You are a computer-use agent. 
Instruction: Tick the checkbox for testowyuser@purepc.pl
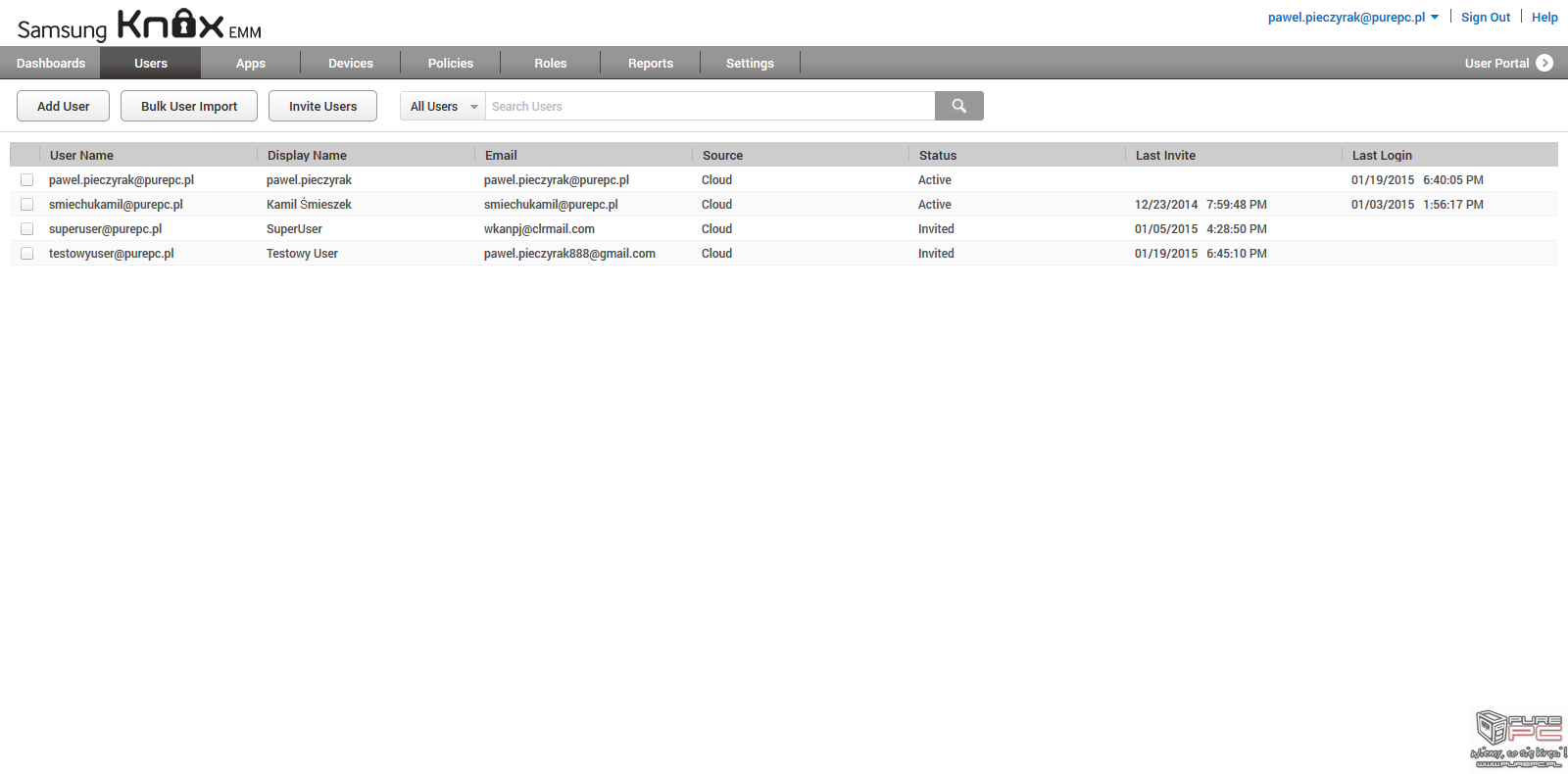(27, 254)
